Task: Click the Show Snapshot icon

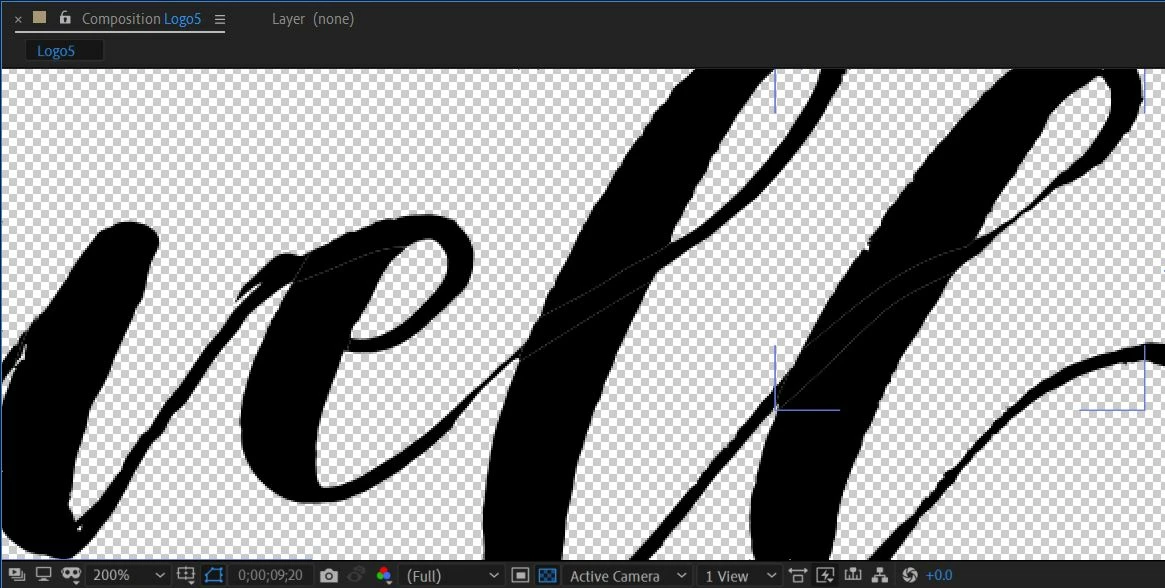Action: 357,575
